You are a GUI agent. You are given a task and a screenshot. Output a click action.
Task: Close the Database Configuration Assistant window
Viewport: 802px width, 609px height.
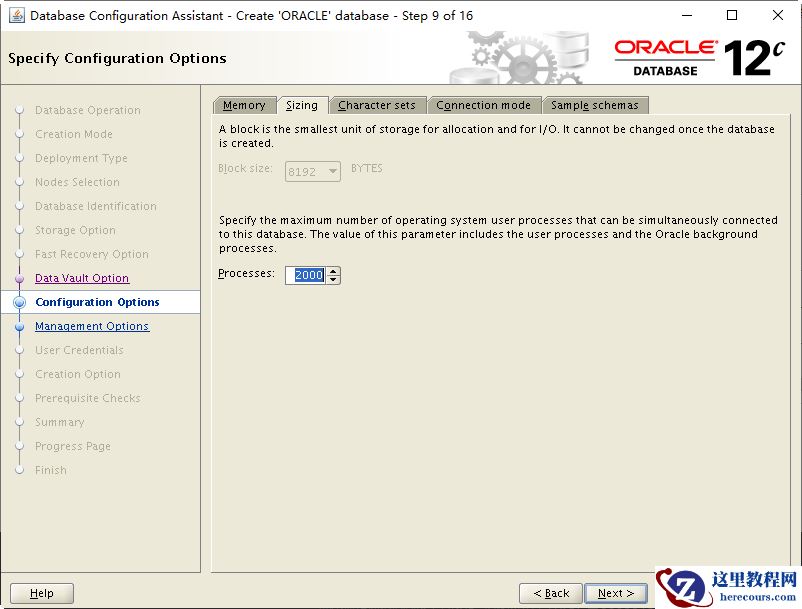[x=777, y=15]
